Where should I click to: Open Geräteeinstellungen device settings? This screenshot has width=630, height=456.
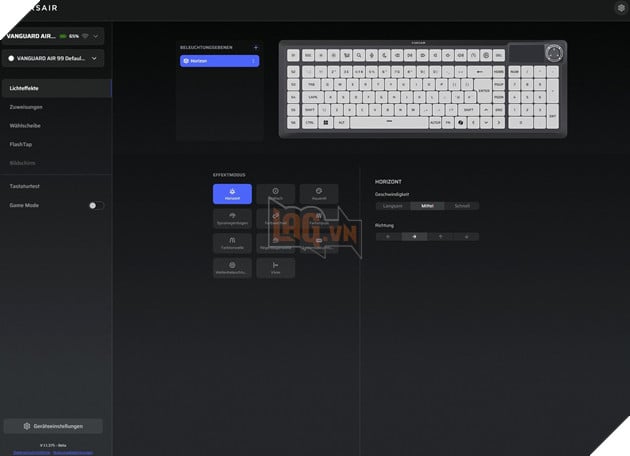53,426
